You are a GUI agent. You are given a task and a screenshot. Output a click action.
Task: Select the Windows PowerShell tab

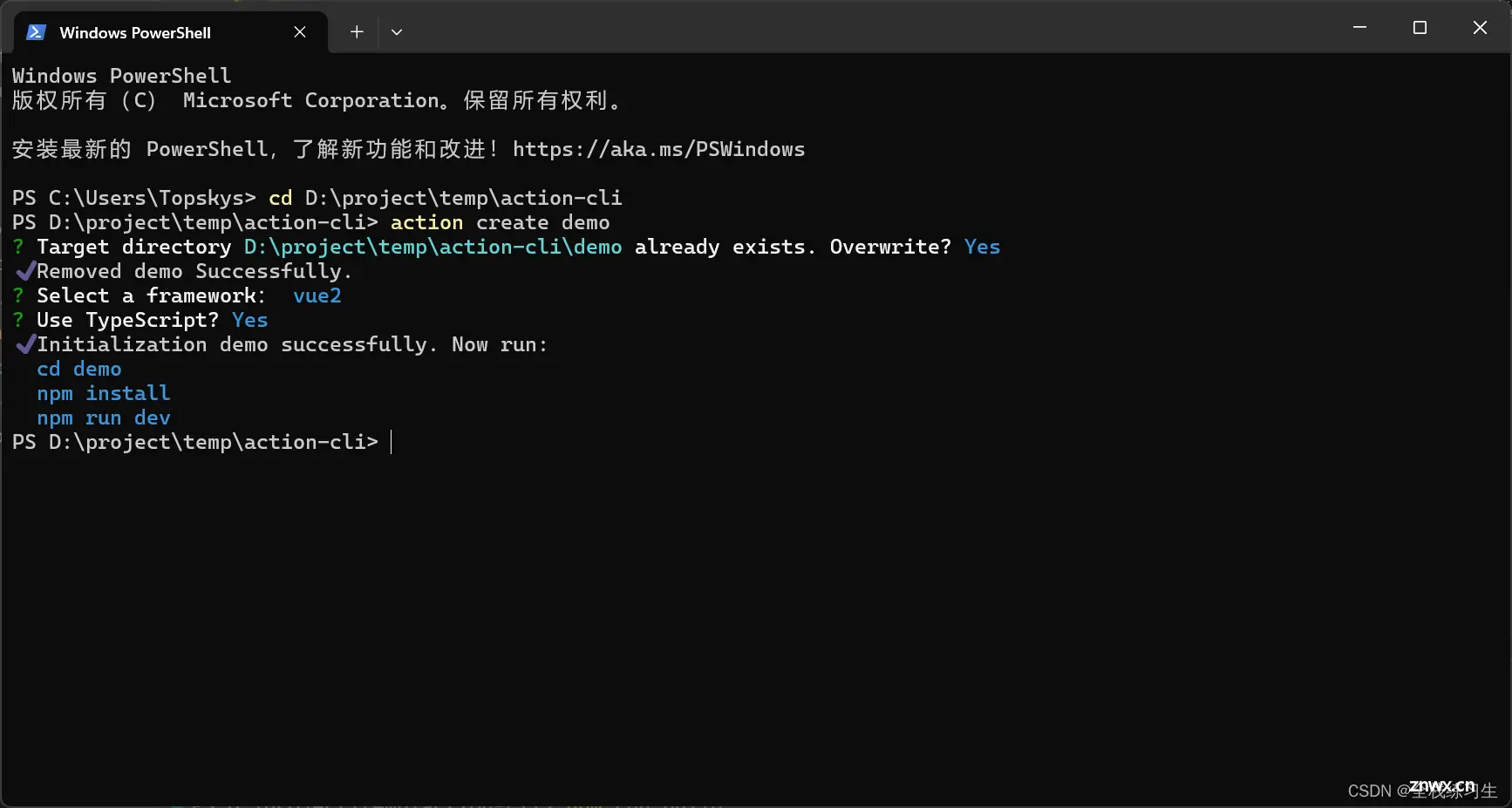[171, 32]
